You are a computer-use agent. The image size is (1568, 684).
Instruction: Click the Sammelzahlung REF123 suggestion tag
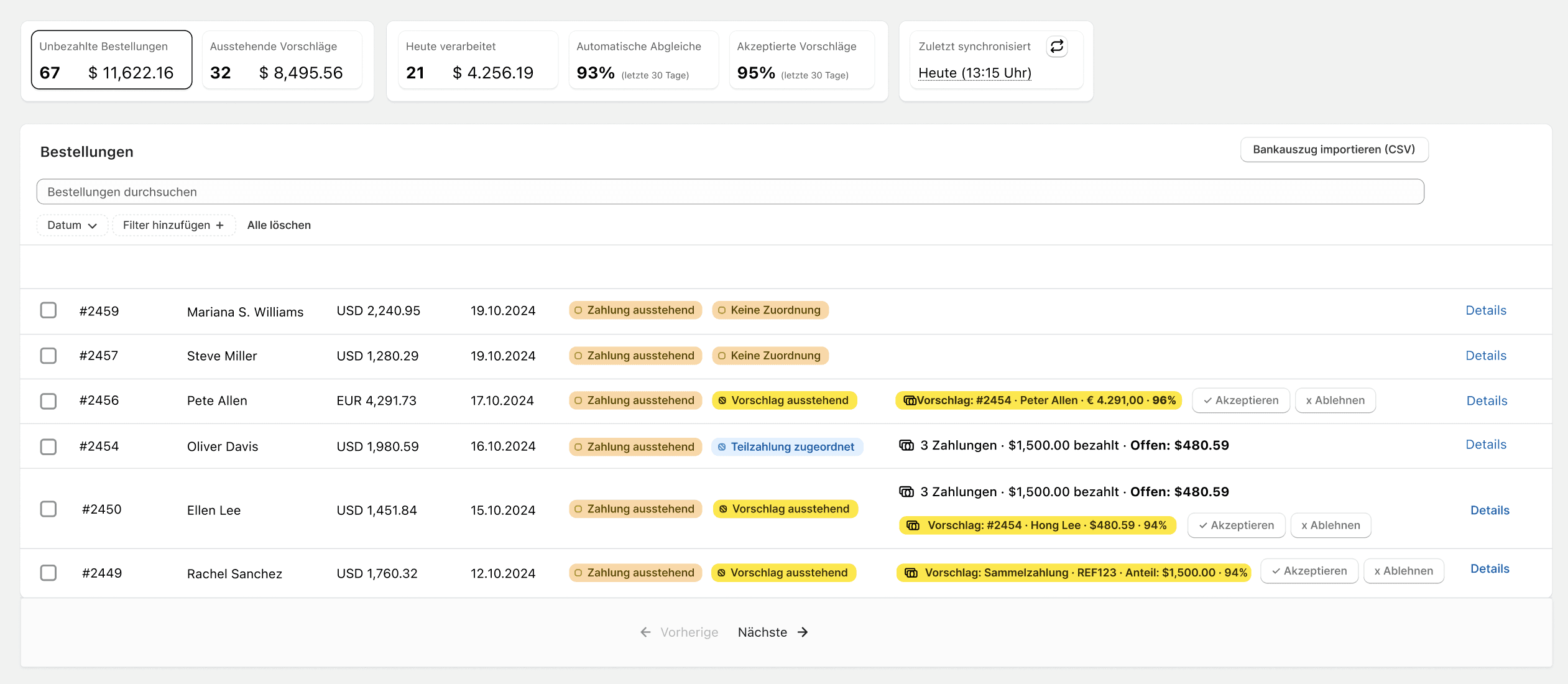click(x=1074, y=573)
